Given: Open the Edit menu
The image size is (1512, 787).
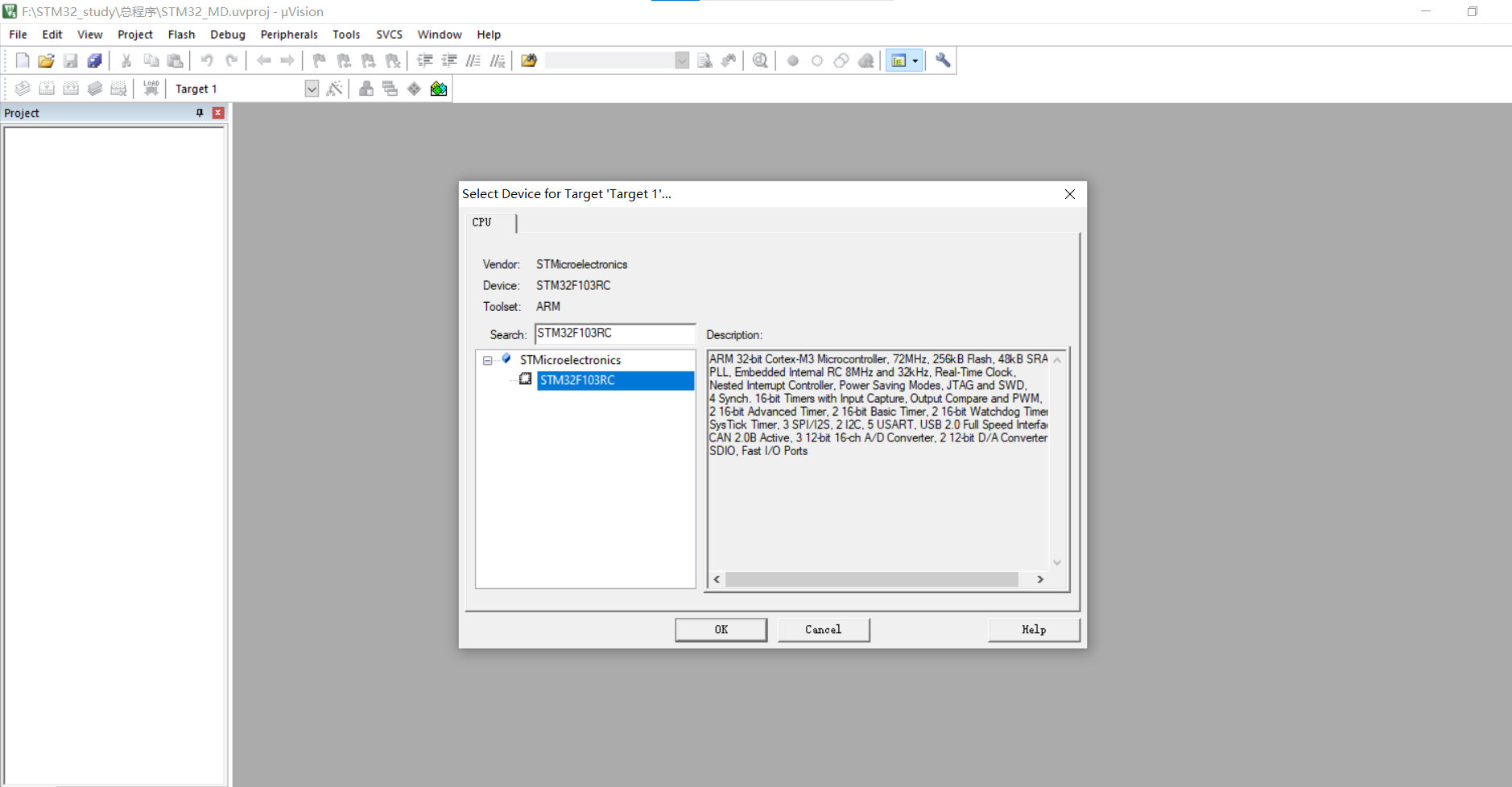Looking at the screenshot, I should (52, 35).
